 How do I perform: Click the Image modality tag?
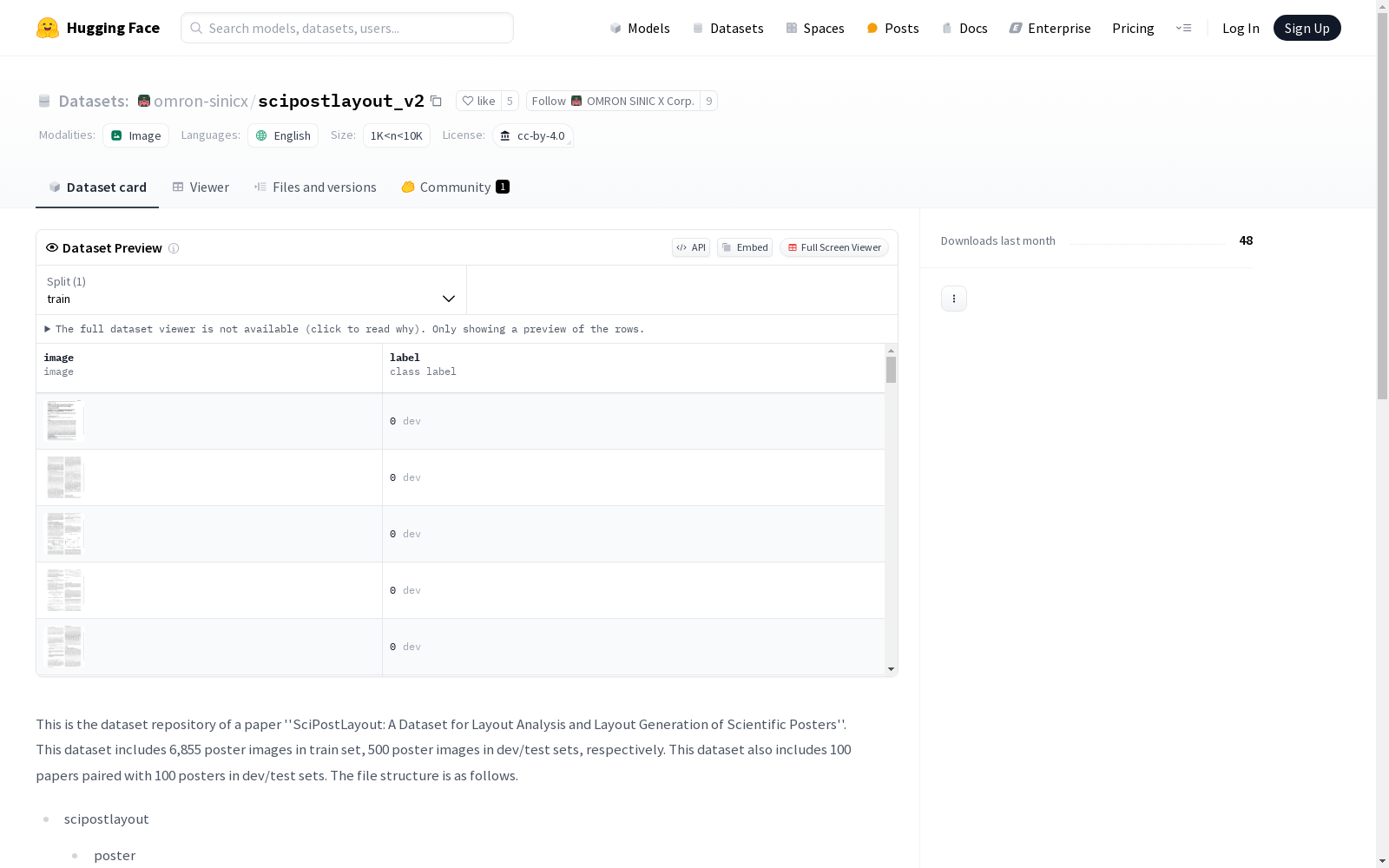coord(136,135)
